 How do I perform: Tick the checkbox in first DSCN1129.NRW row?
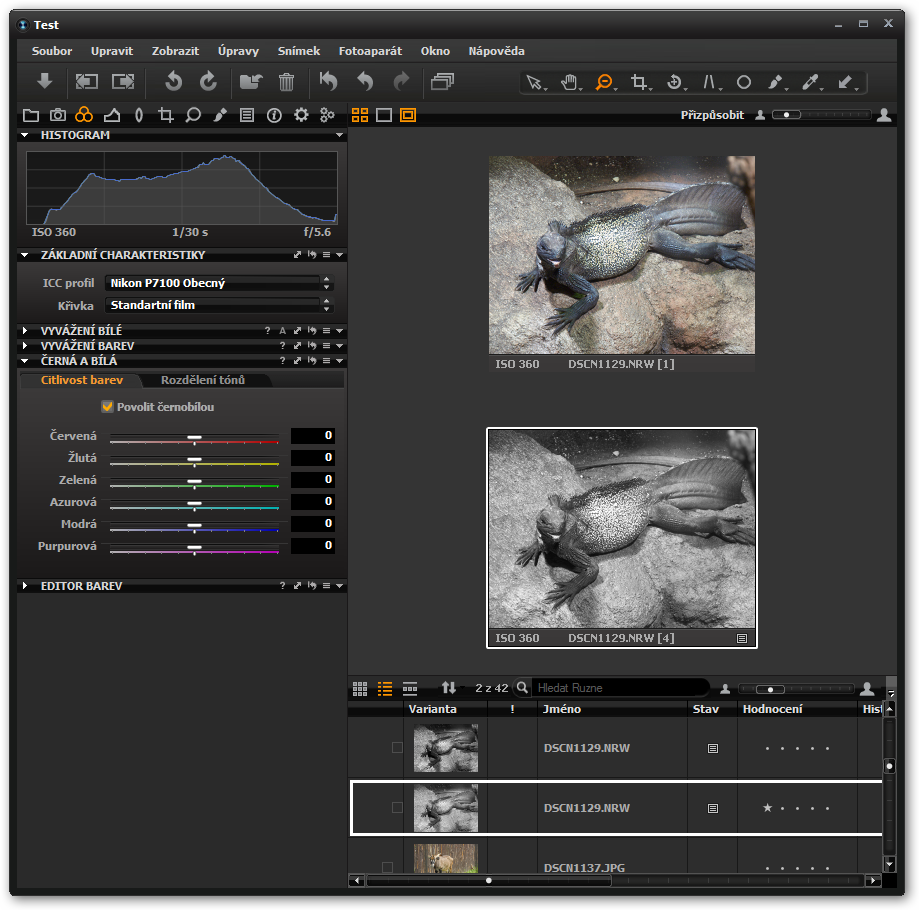[397, 748]
